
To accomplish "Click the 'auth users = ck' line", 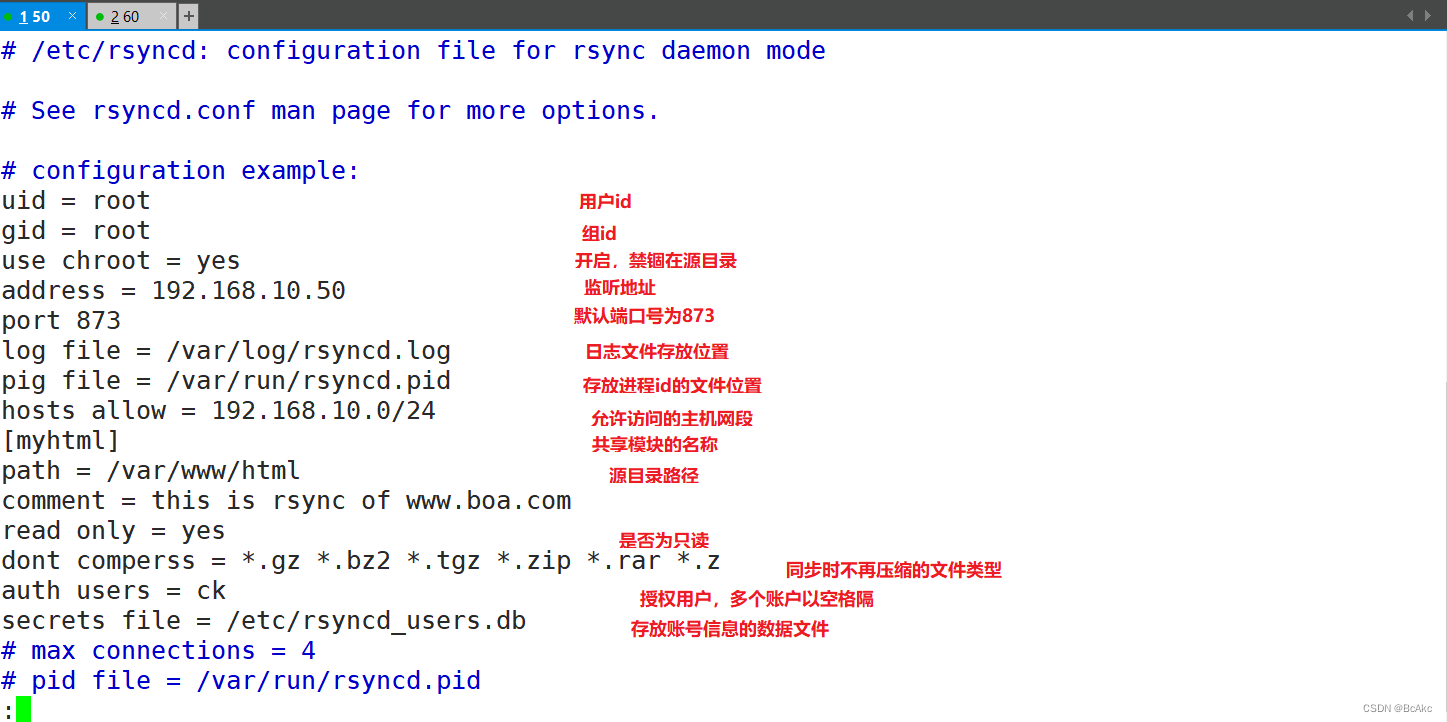I will click(x=114, y=591).
